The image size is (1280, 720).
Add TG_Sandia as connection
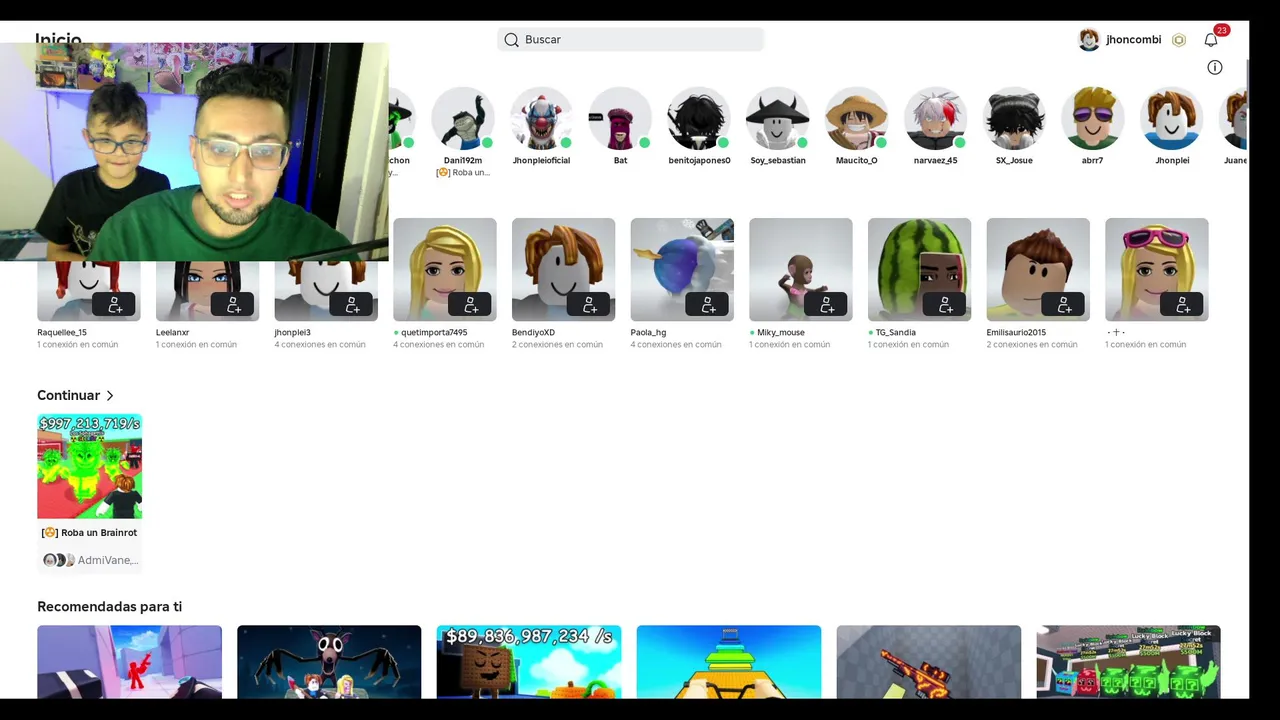point(946,304)
